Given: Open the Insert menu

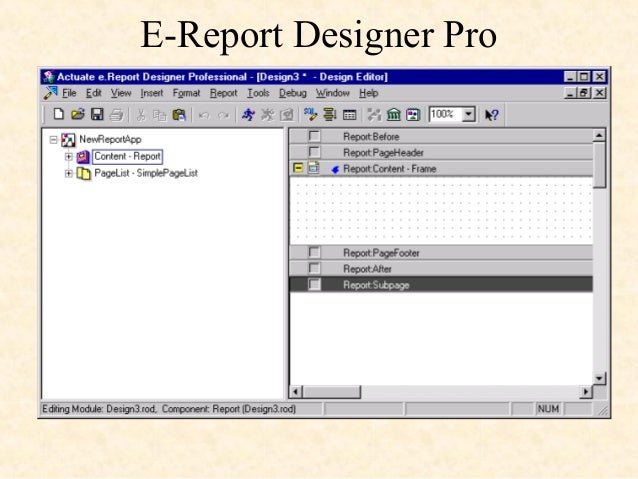Looking at the screenshot, I should (x=152, y=93).
